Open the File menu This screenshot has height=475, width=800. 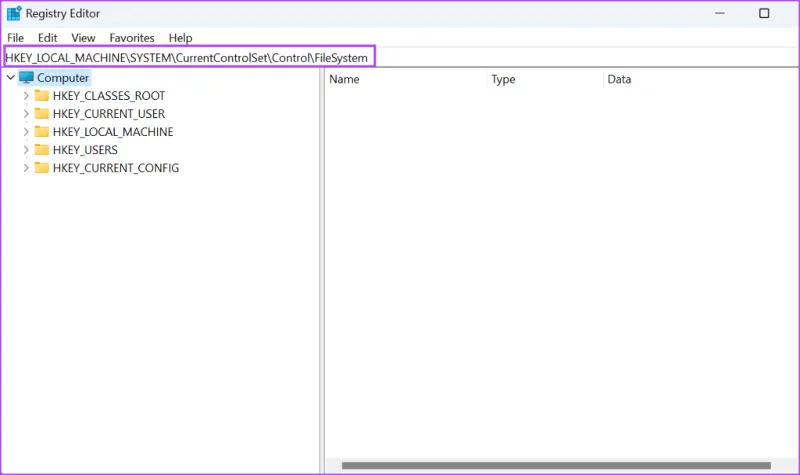pyautogui.click(x=15, y=38)
